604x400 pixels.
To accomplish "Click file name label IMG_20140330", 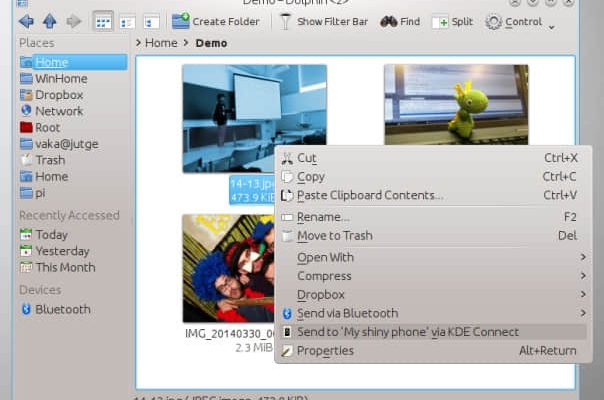I will click(230, 333).
